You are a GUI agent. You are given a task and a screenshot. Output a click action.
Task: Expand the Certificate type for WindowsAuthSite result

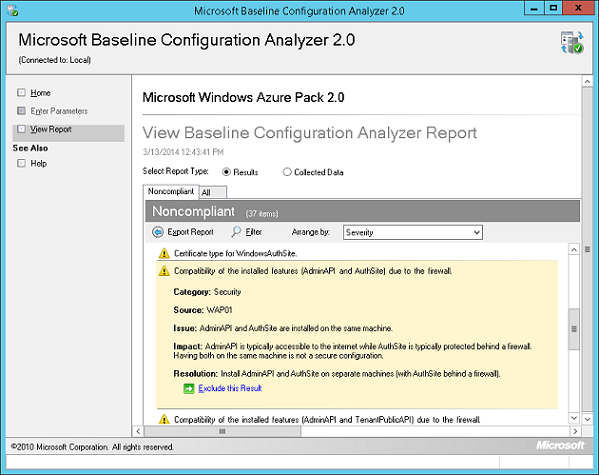[x=235, y=253]
